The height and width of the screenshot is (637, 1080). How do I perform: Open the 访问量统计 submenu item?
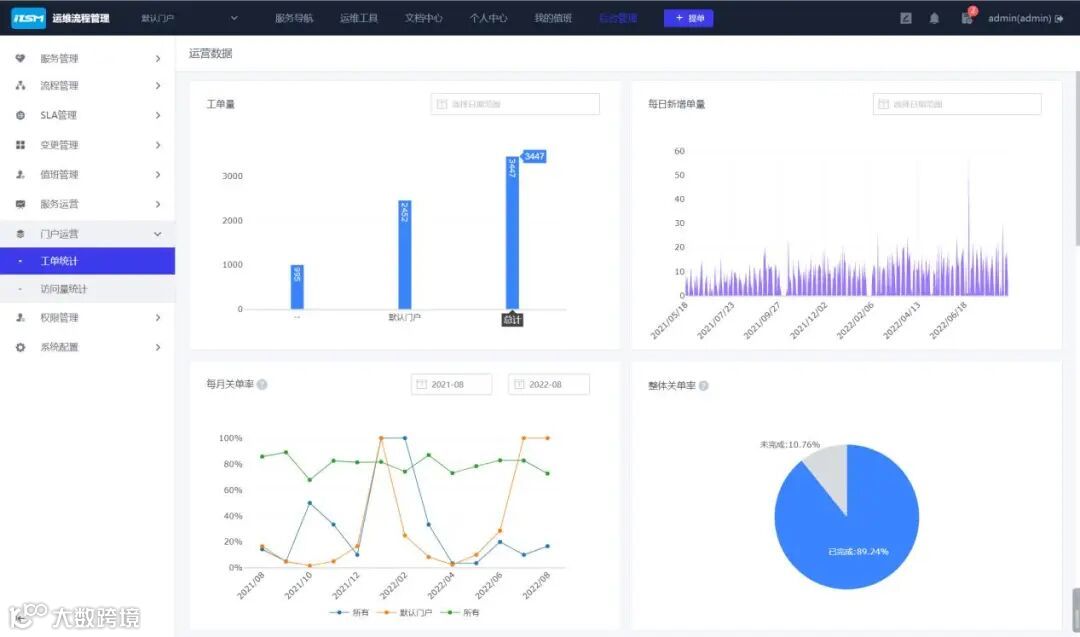[87, 289]
